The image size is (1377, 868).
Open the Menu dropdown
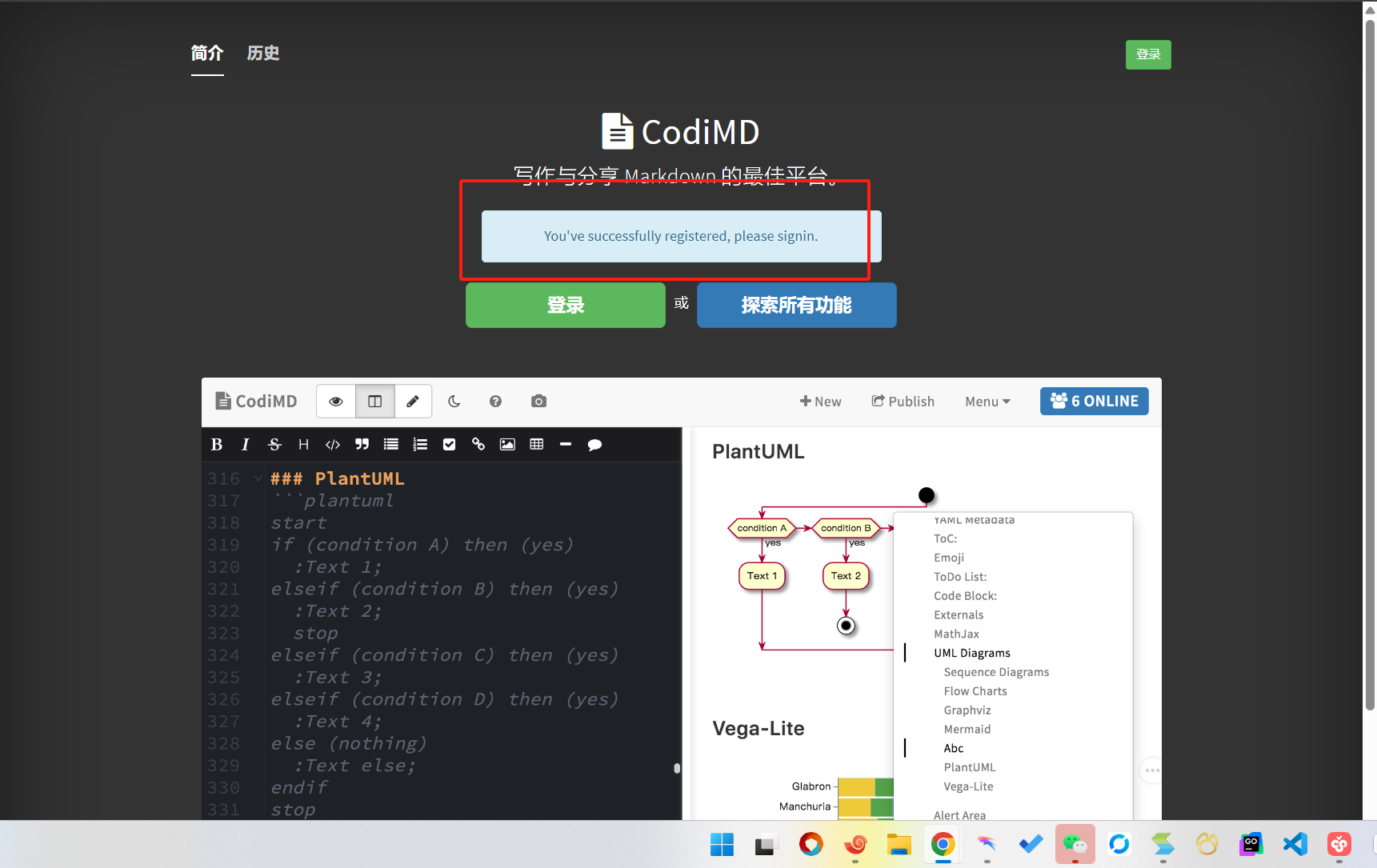987,402
